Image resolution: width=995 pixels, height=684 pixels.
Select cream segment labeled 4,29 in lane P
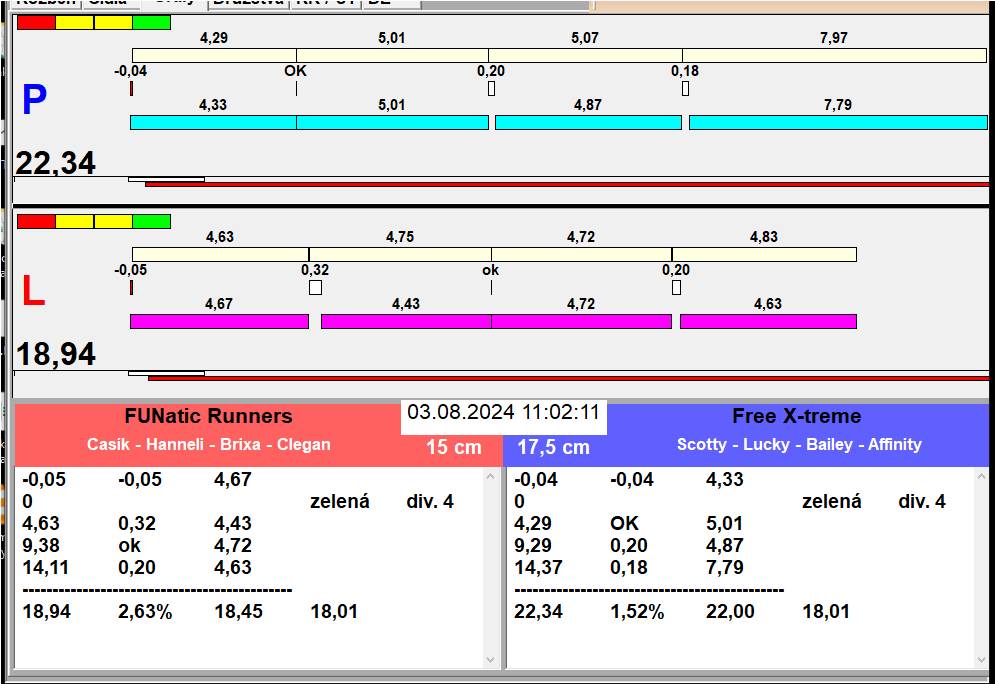[214, 55]
